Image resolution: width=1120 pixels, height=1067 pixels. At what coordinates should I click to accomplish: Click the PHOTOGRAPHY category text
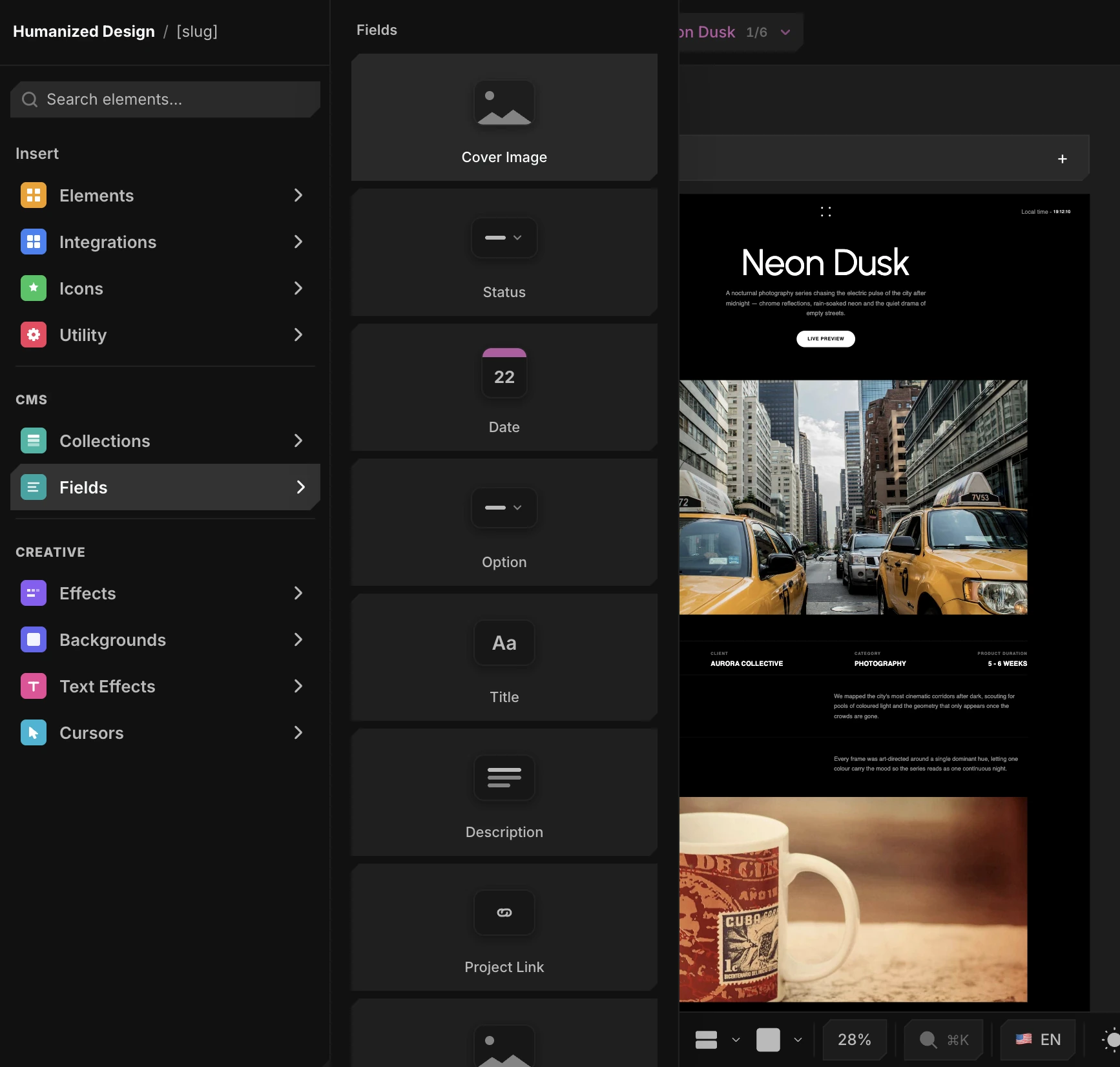(x=880, y=664)
